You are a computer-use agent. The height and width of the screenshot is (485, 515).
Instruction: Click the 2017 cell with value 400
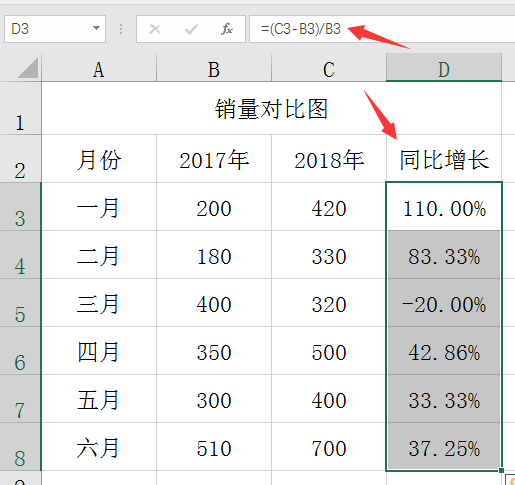click(x=214, y=302)
